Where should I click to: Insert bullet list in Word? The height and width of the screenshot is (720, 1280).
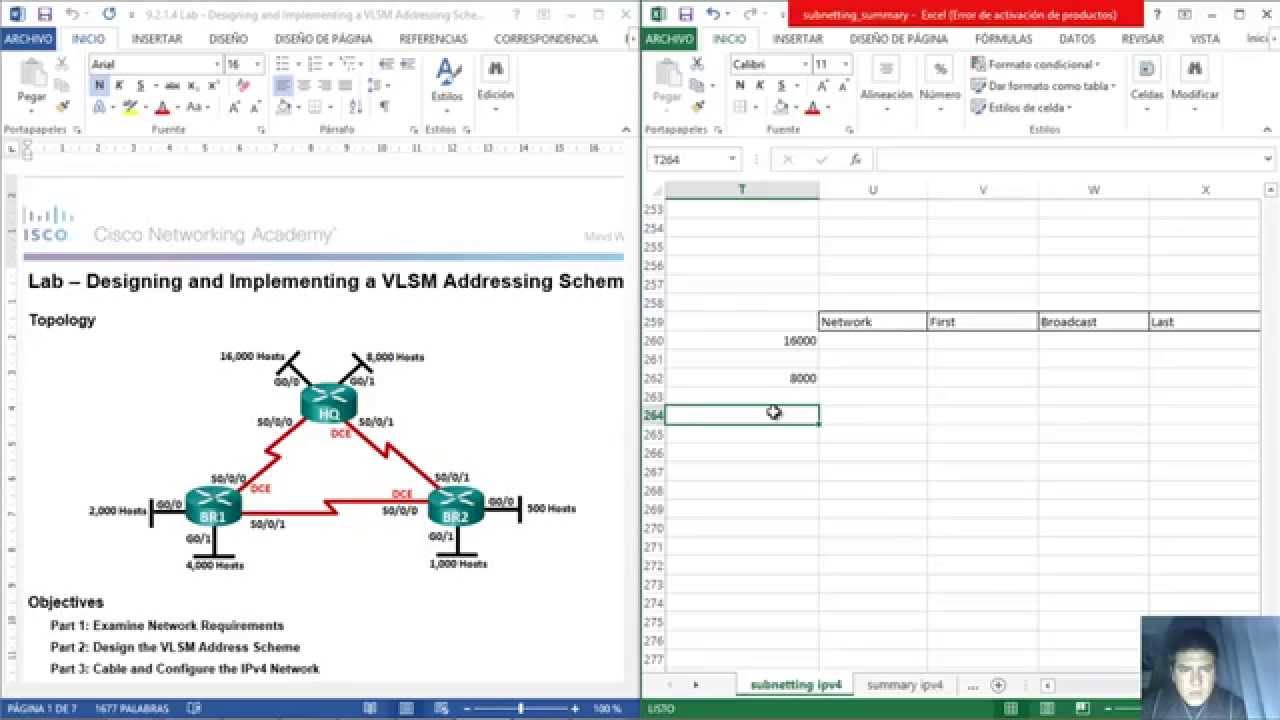(x=284, y=64)
